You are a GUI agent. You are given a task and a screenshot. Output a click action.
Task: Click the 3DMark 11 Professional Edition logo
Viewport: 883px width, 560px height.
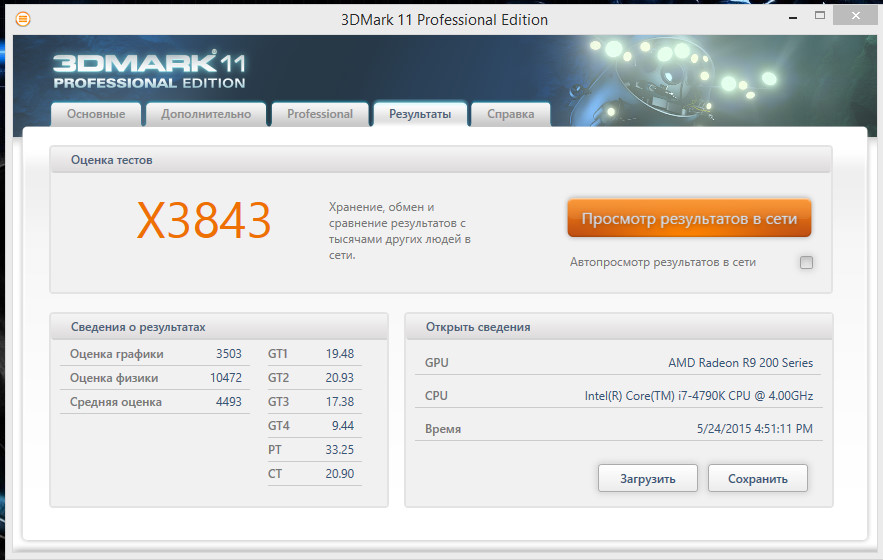click(149, 70)
